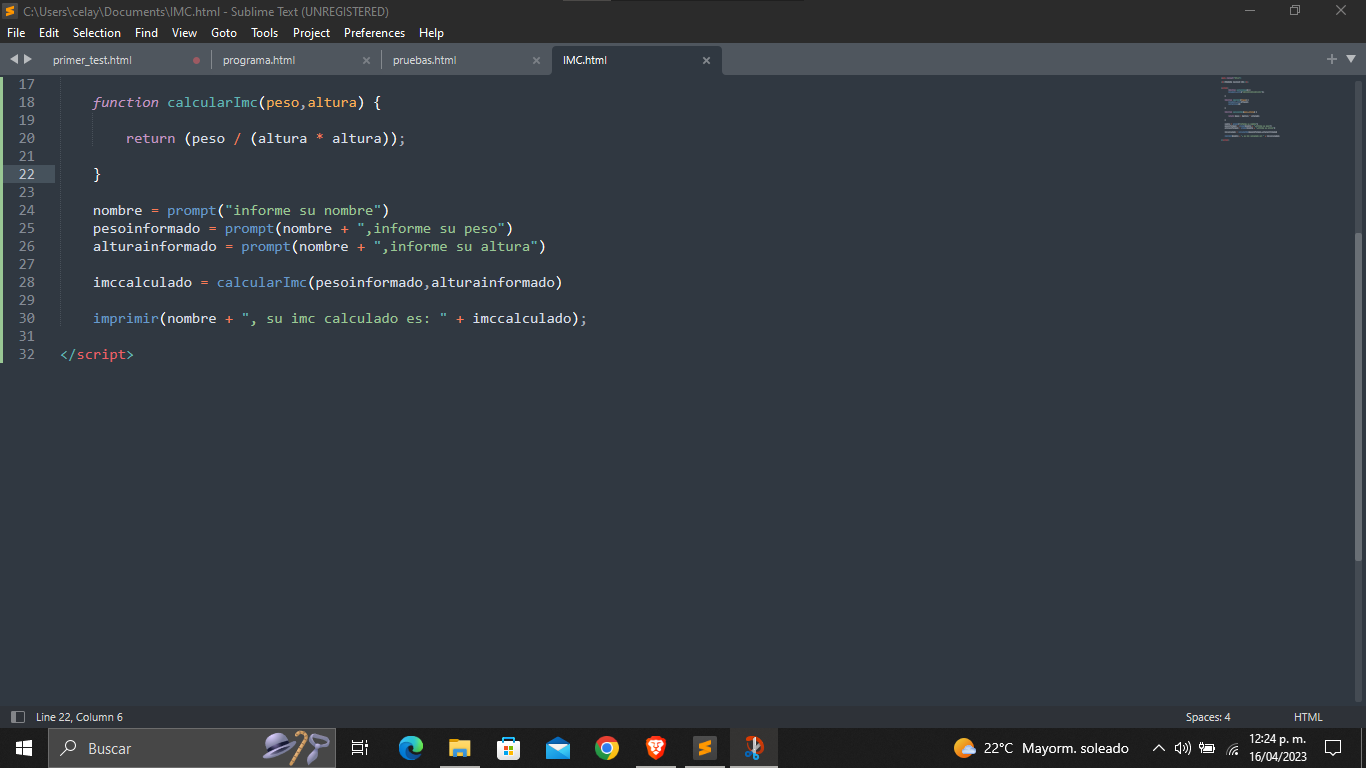Image resolution: width=1366 pixels, height=768 pixels.
Task: Open File Explorer from taskbar
Action: 459,748
